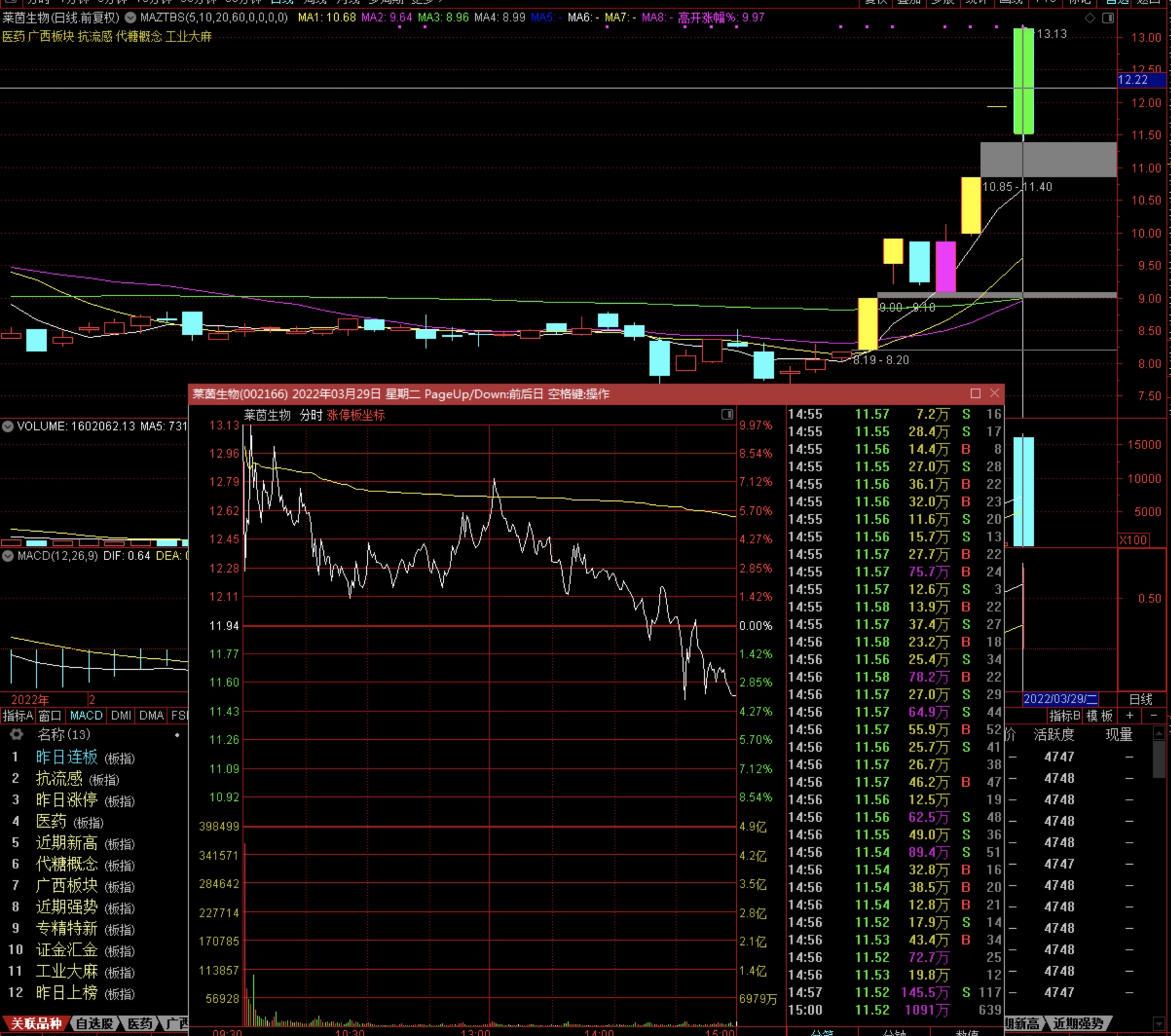Select the 自选股 tab at bottom
Viewport: 1171px width, 1036px height.
point(94,1024)
